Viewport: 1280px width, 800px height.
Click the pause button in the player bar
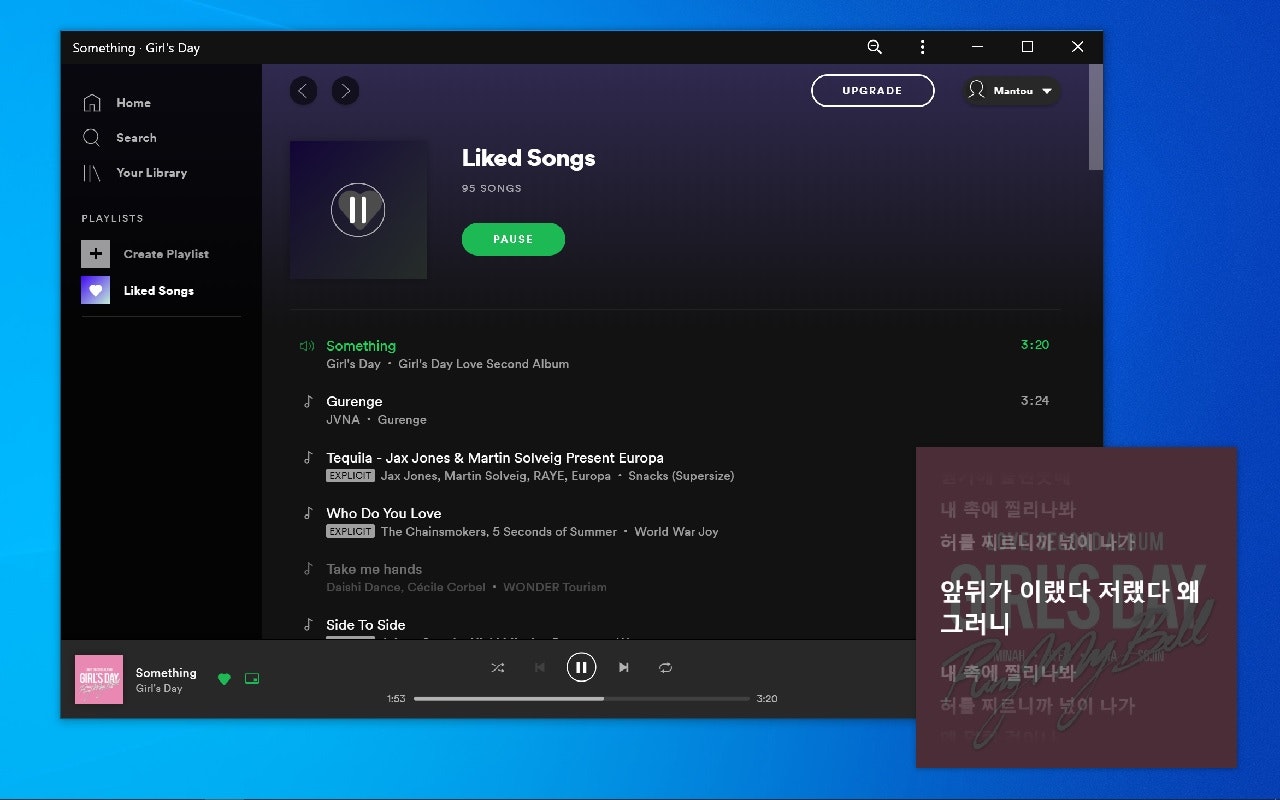tap(581, 667)
